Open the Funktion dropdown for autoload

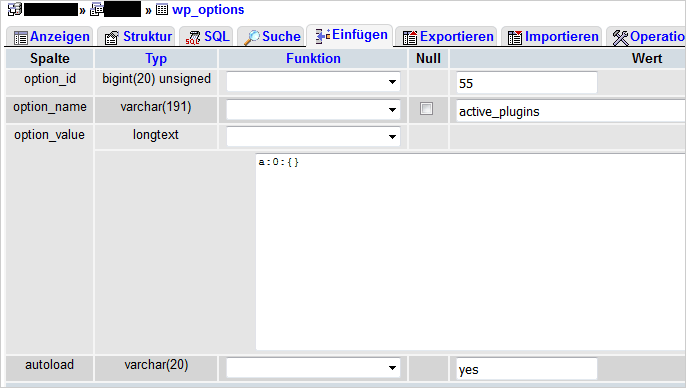pyautogui.click(x=313, y=368)
